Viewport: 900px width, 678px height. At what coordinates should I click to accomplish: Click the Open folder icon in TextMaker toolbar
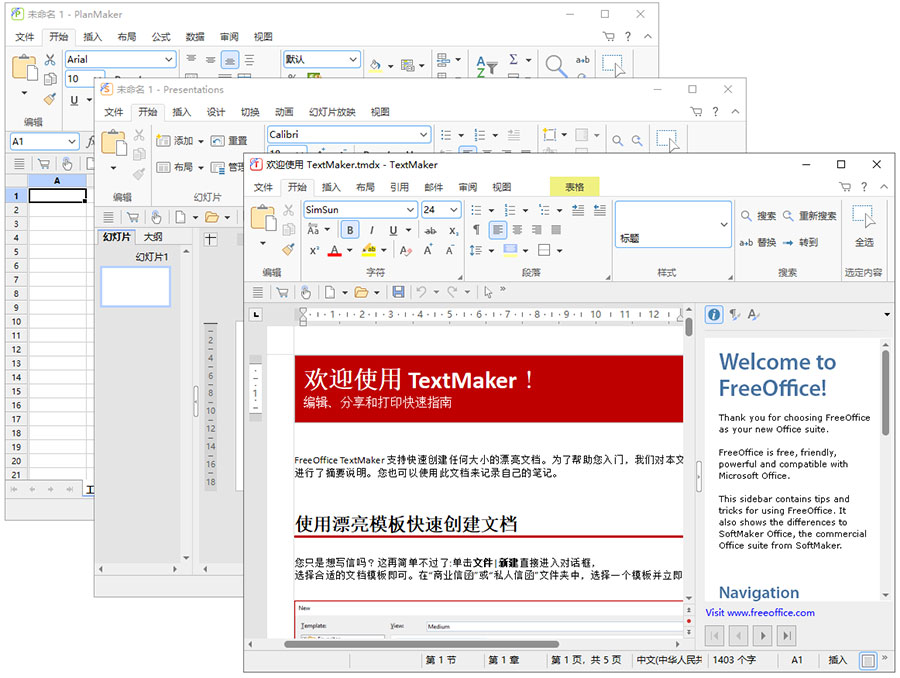tap(361, 292)
